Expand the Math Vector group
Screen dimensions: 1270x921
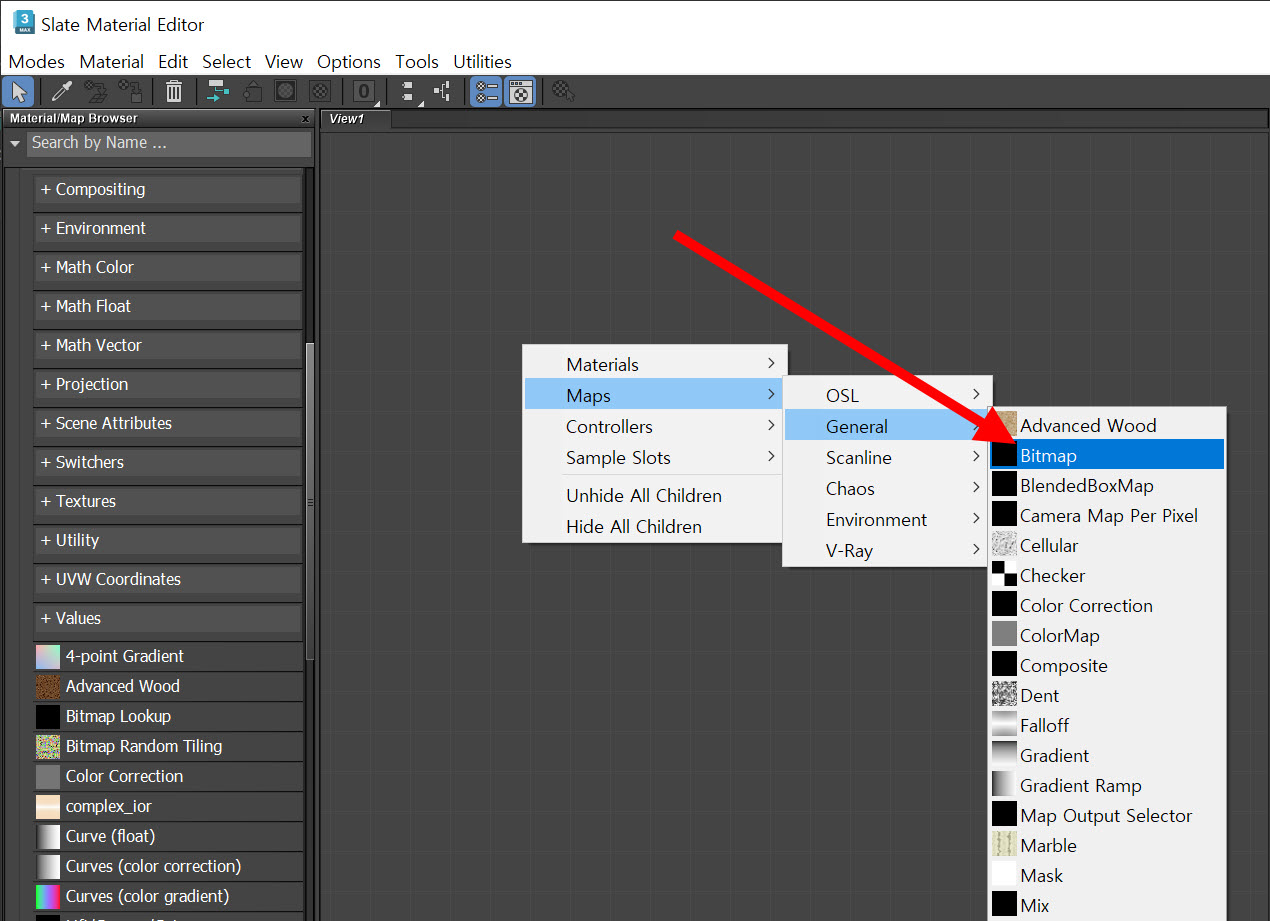coord(168,346)
